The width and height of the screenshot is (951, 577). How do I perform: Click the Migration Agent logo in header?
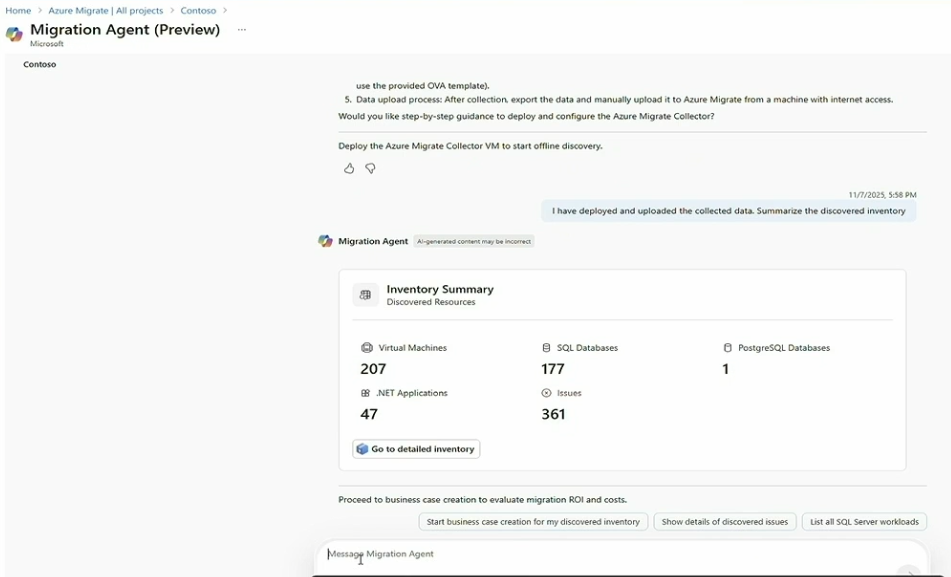pos(14,34)
